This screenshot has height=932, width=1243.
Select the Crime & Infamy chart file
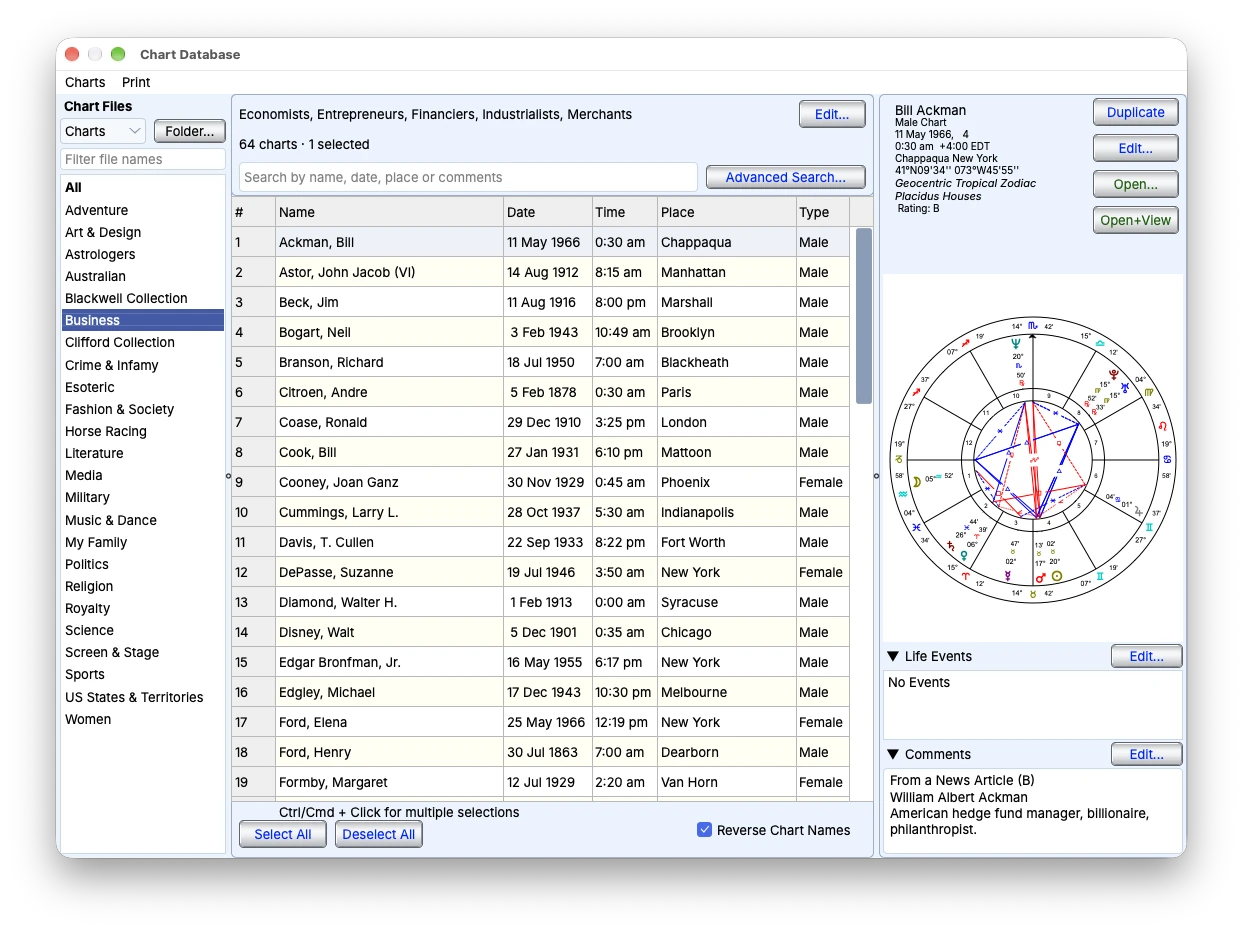coord(143,365)
